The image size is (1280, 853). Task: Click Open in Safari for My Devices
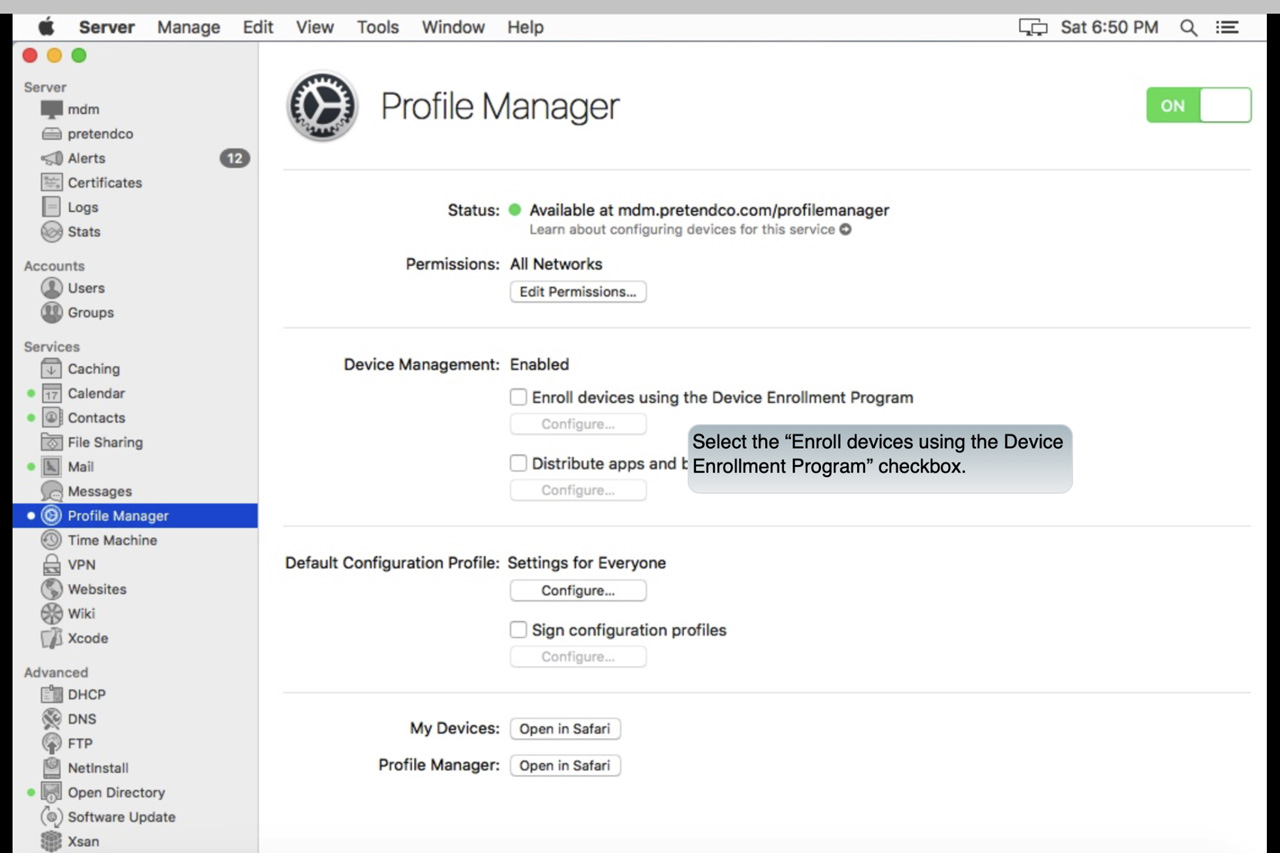tap(565, 729)
